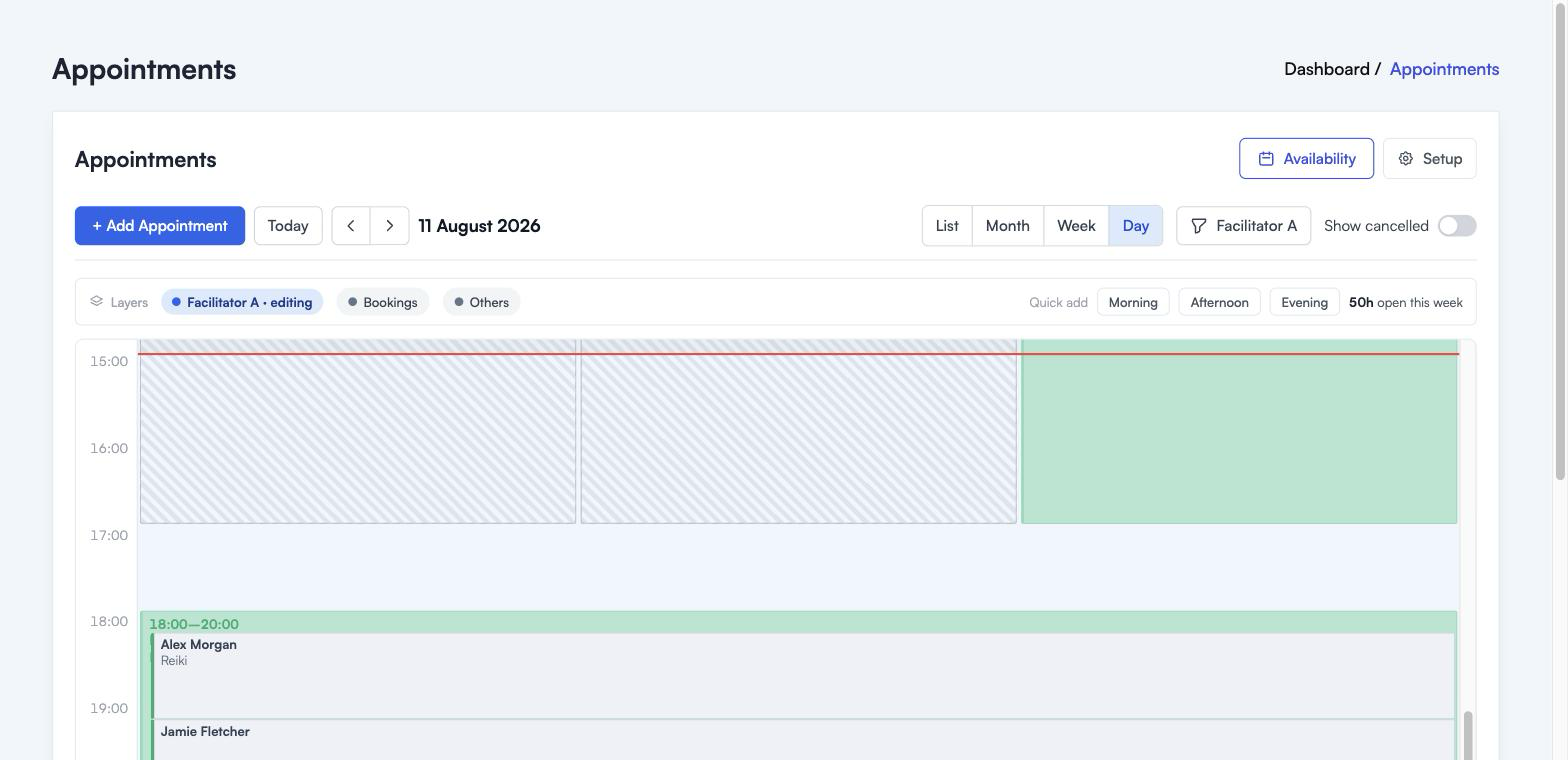The height and width of the screenshot is (760, 1568).
Task: Switch to List view
Action: coord(947,226)
